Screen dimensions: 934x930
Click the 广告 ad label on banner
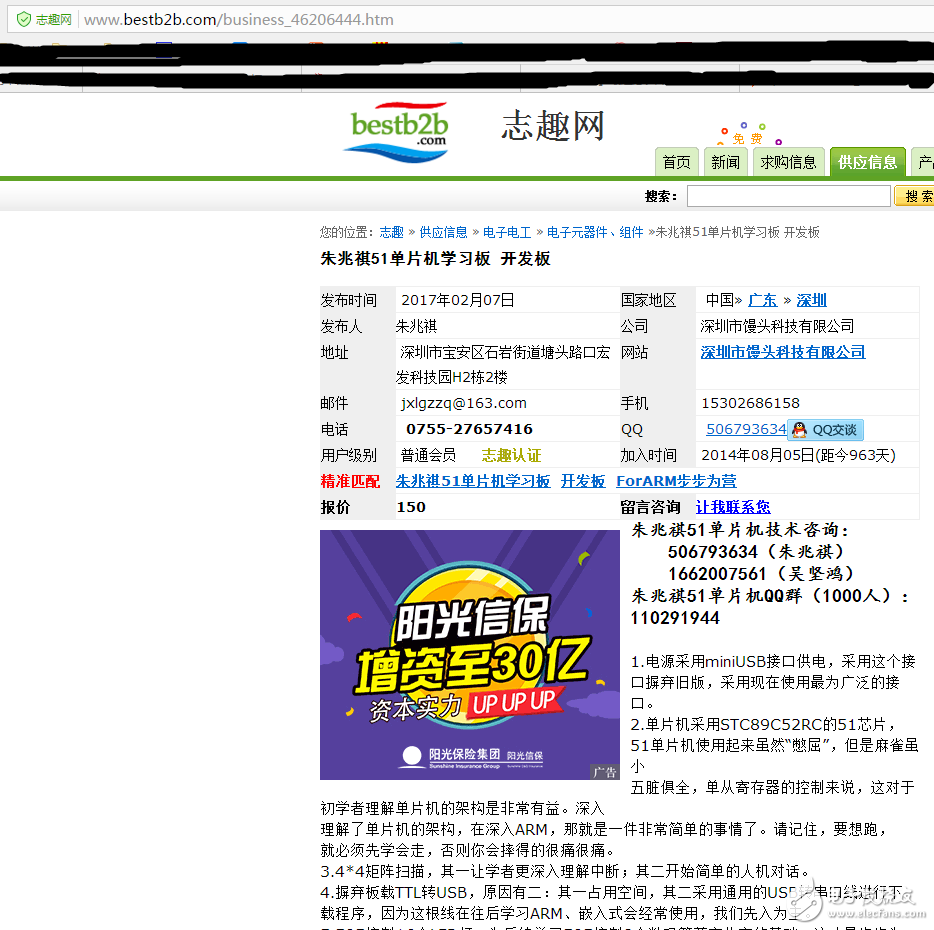pyautogui.click(x=604, y=772)
